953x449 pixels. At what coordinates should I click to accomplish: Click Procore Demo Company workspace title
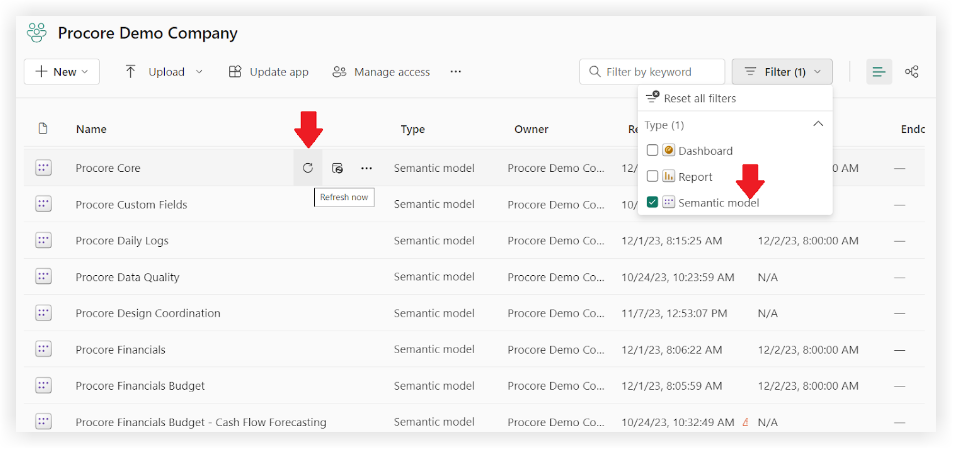pos(148,33)
